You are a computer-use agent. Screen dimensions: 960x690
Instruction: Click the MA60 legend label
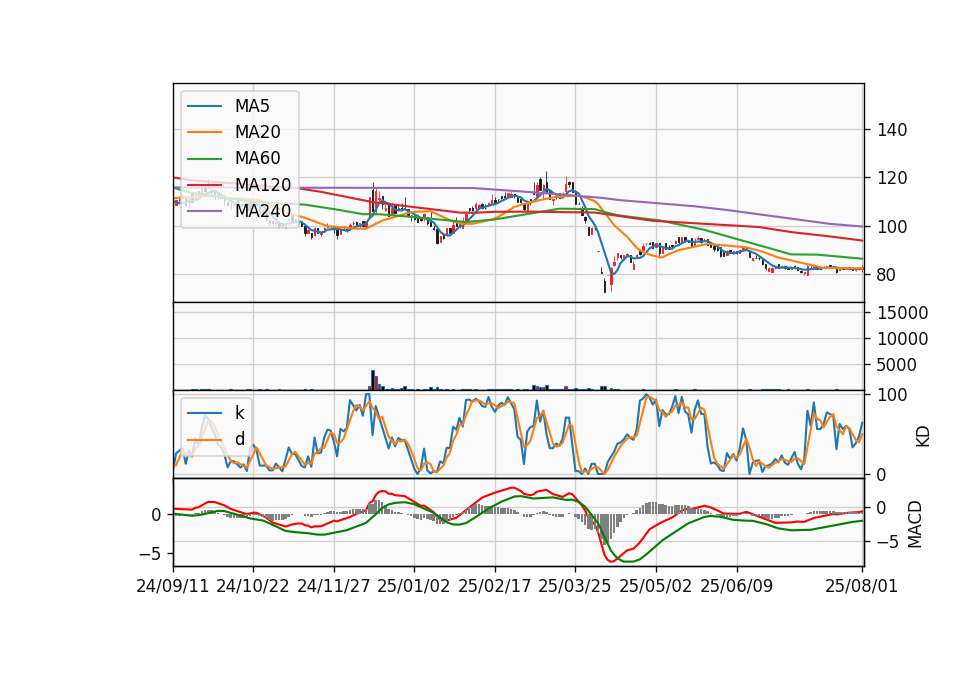tap(257, 158)
